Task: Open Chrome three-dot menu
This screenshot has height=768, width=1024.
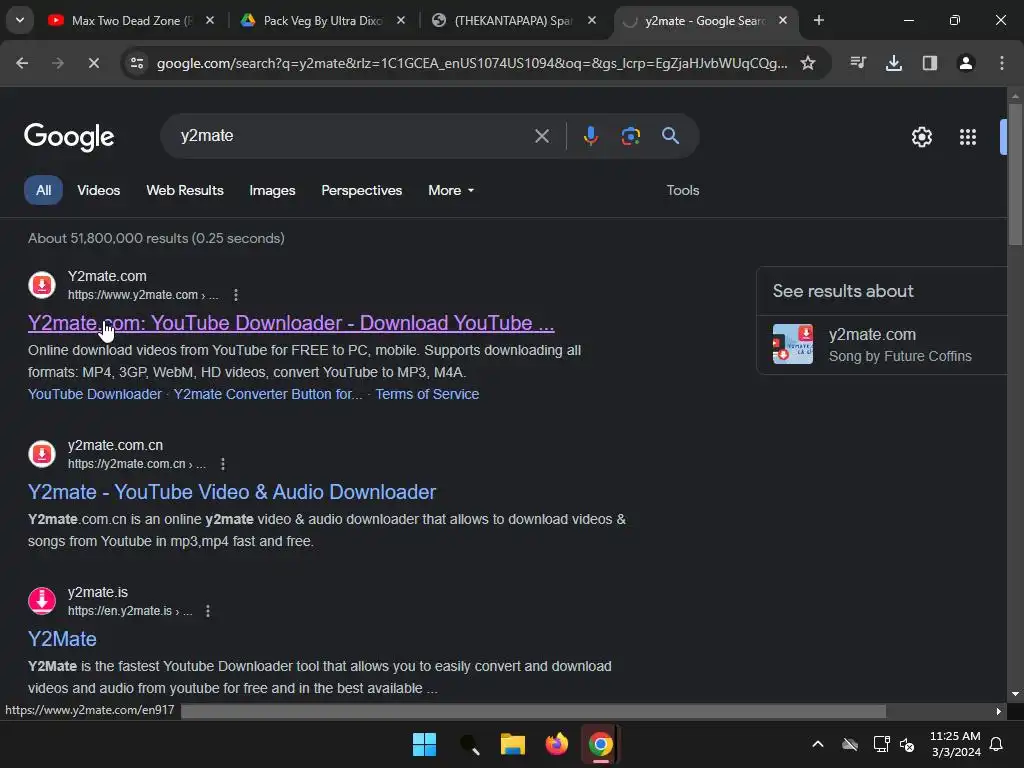Action: 1002,63
